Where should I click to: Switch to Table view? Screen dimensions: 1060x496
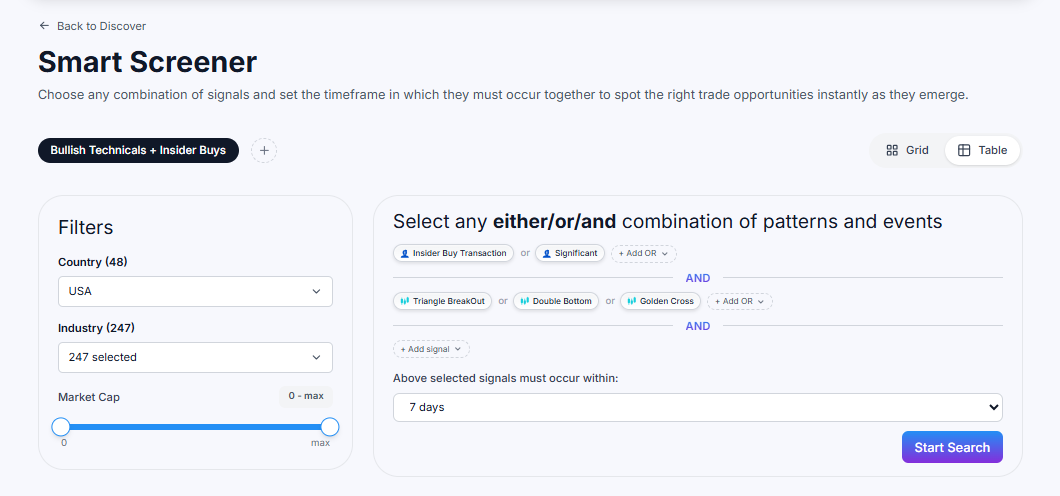[x=982, y=151]
